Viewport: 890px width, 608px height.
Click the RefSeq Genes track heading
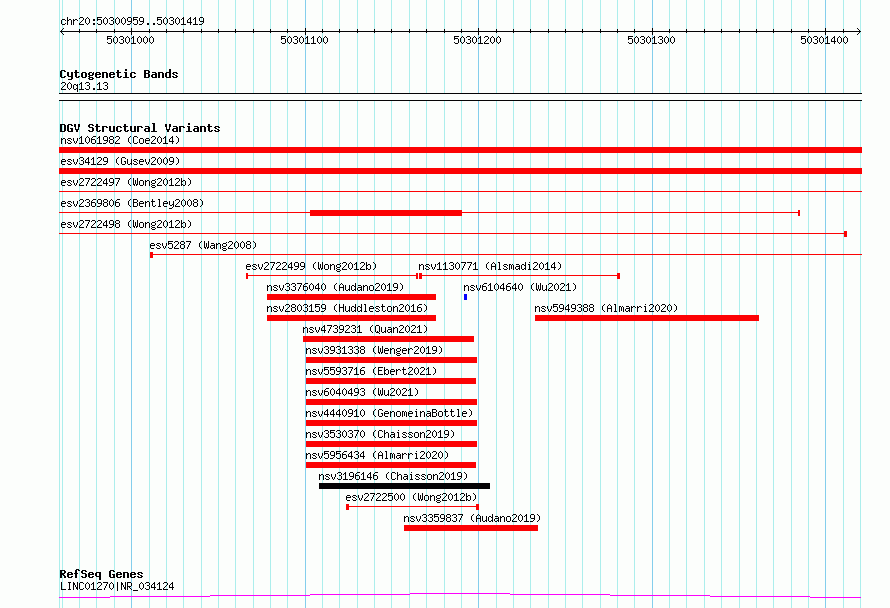click(x=101, y=574)
